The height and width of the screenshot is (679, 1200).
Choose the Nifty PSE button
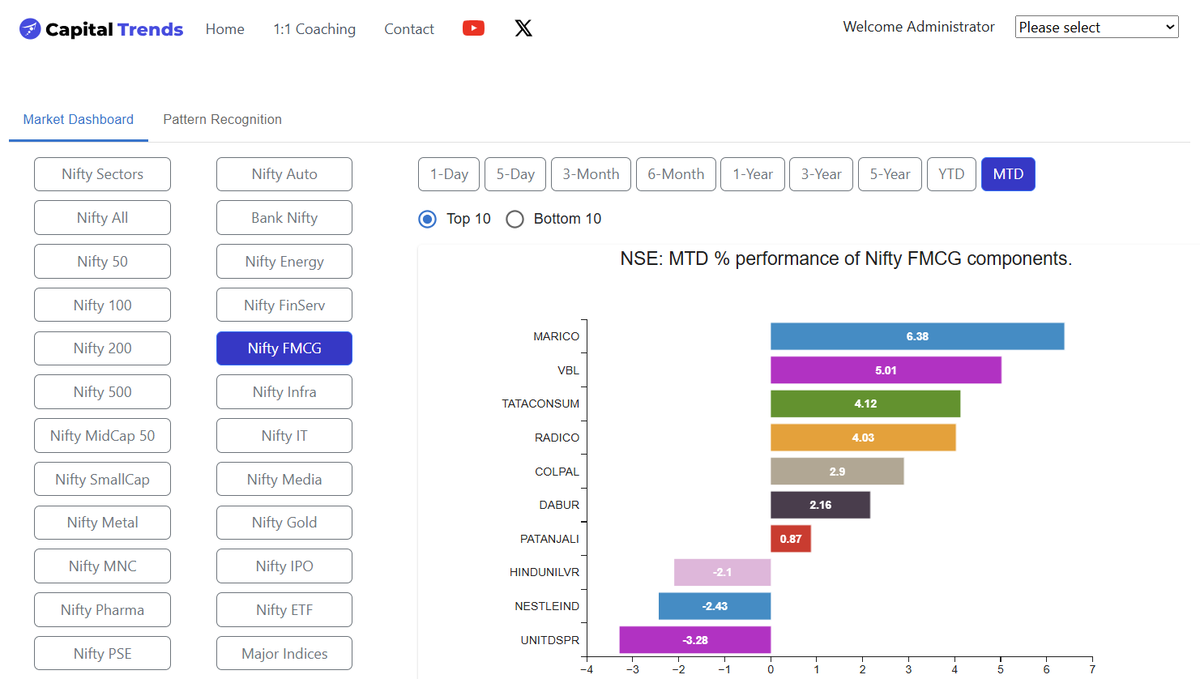(x=102, y=653)
